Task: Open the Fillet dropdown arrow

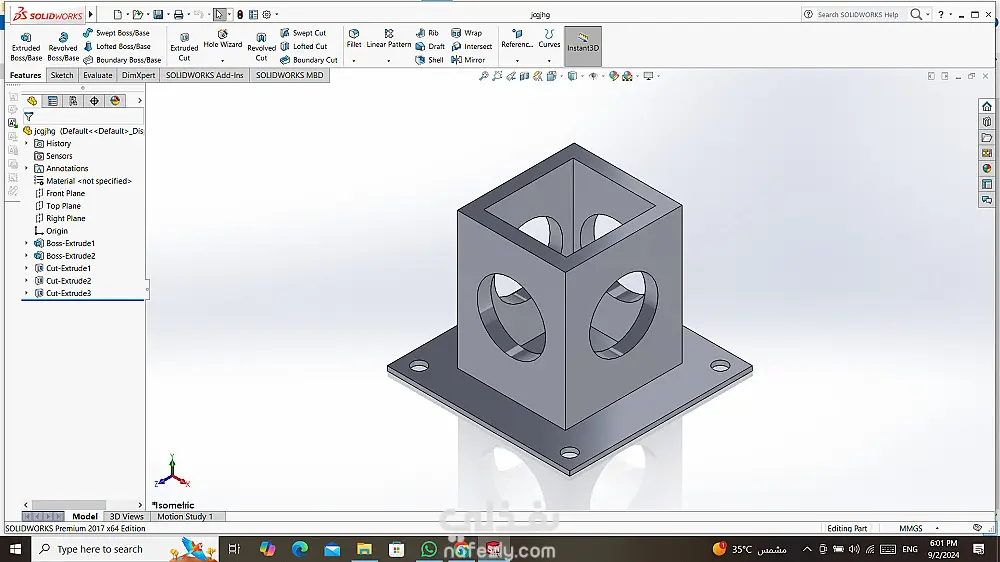Action: pos(354,61)
